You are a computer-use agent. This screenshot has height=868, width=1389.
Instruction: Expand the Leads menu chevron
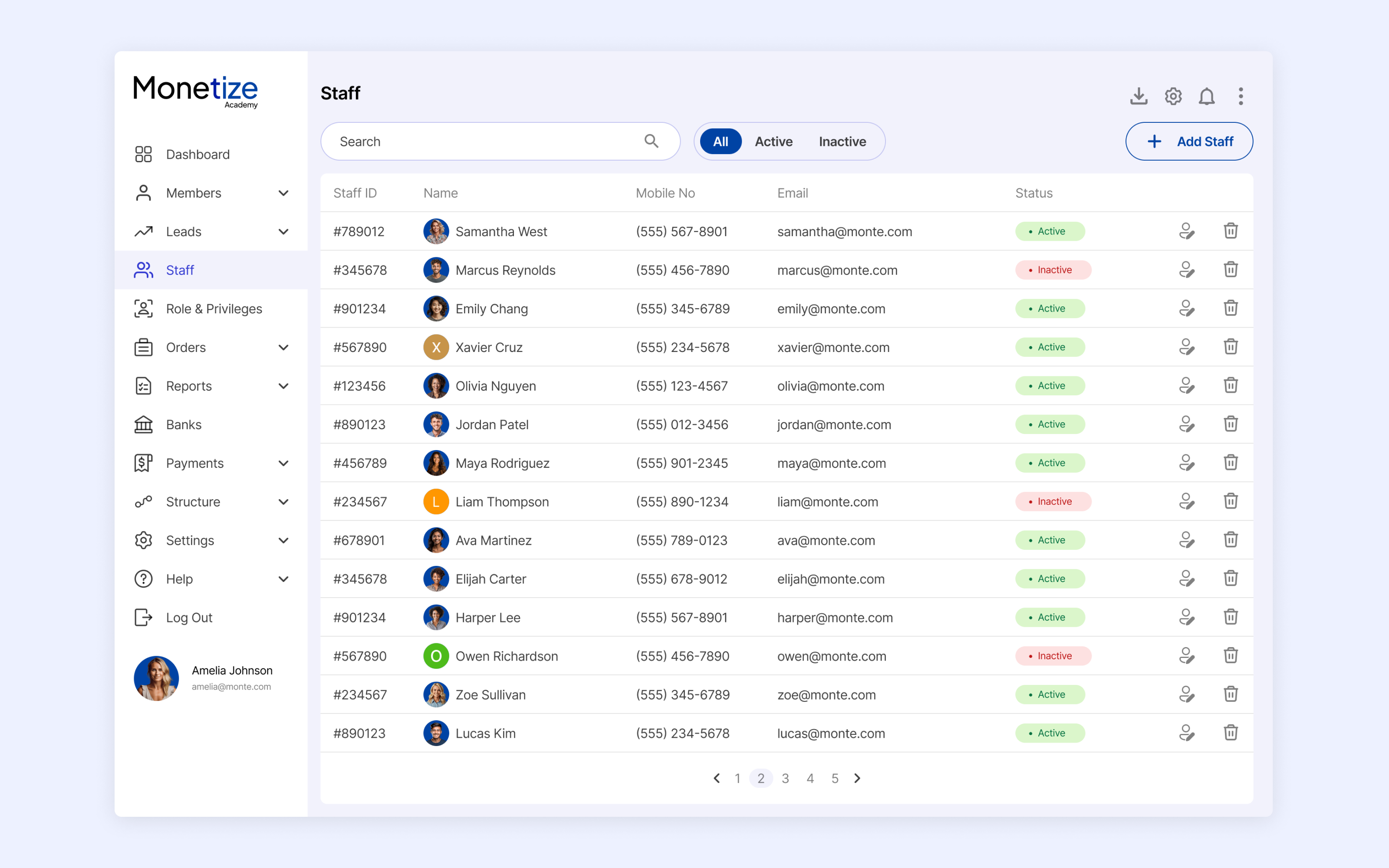(283, 231)
